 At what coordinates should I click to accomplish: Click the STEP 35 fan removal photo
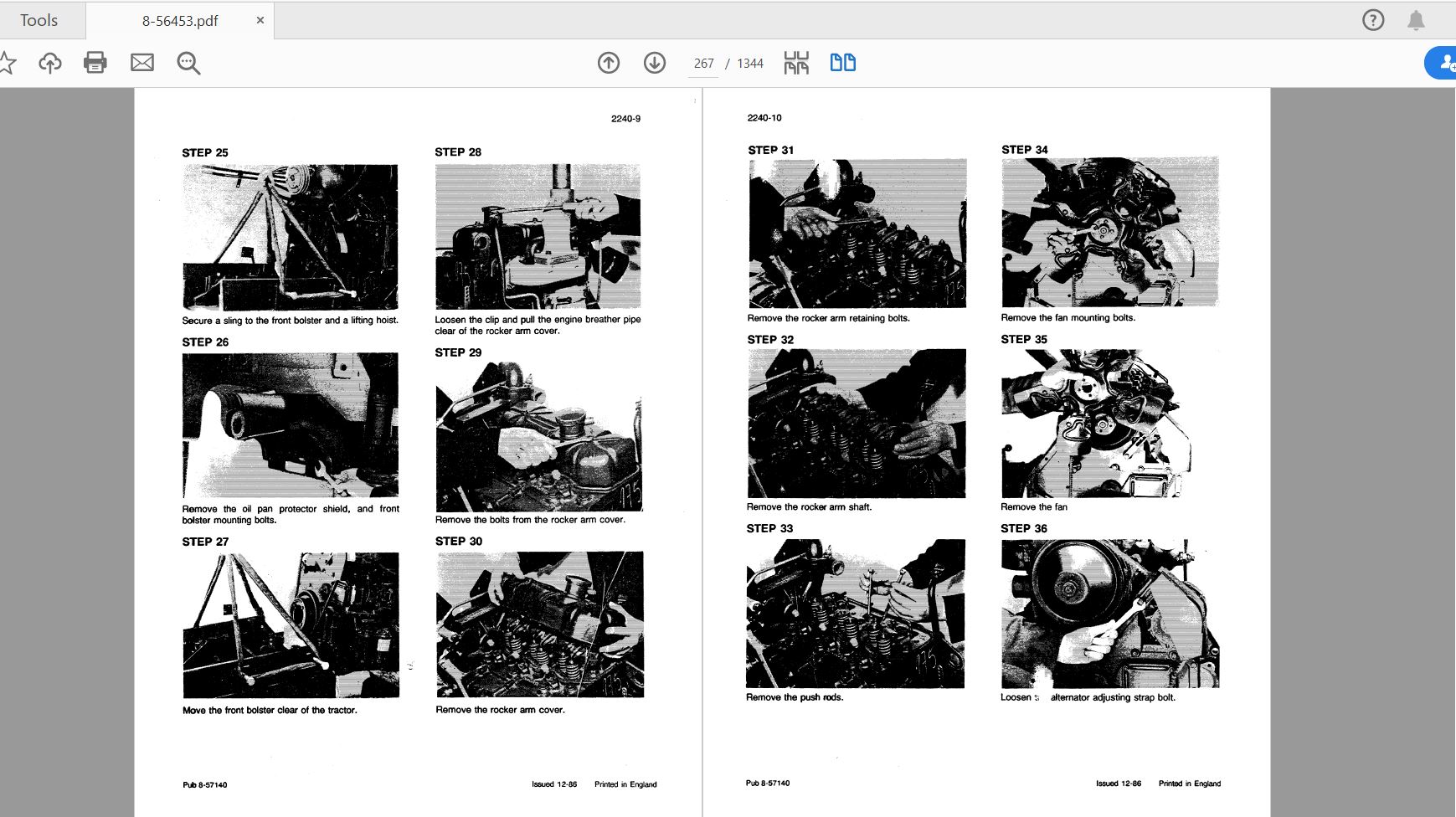click(1096, 424)
